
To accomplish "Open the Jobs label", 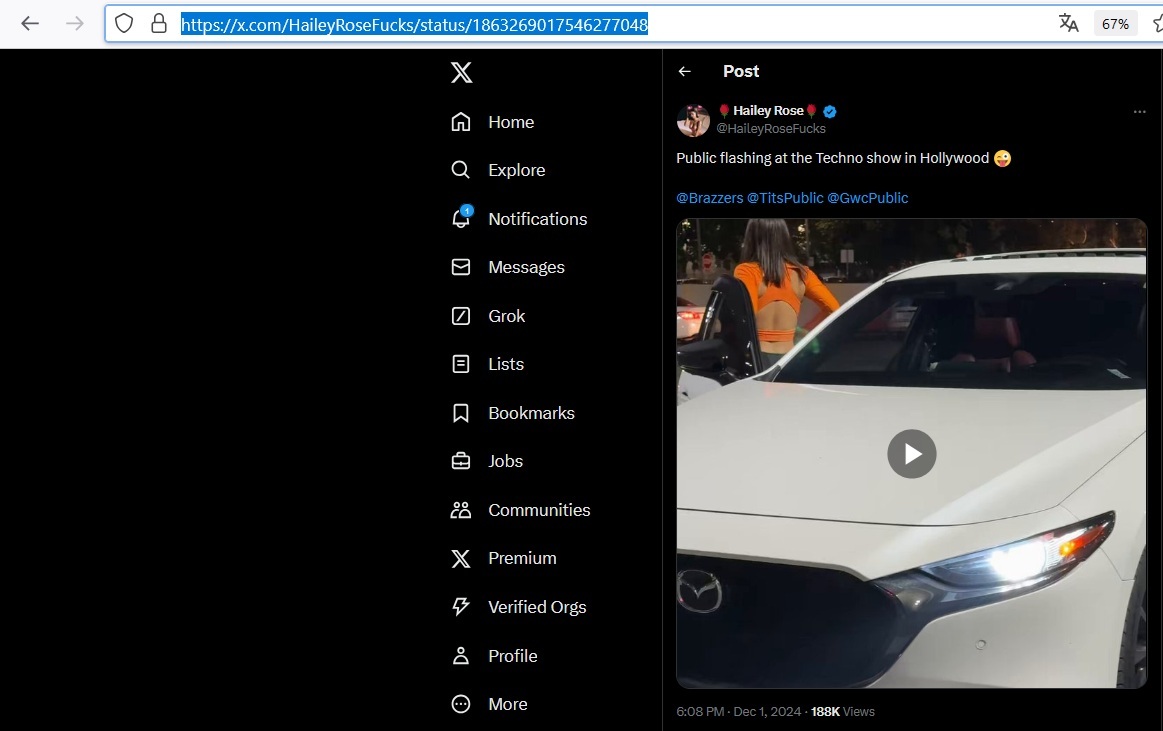I will click(x=505, y=462).
